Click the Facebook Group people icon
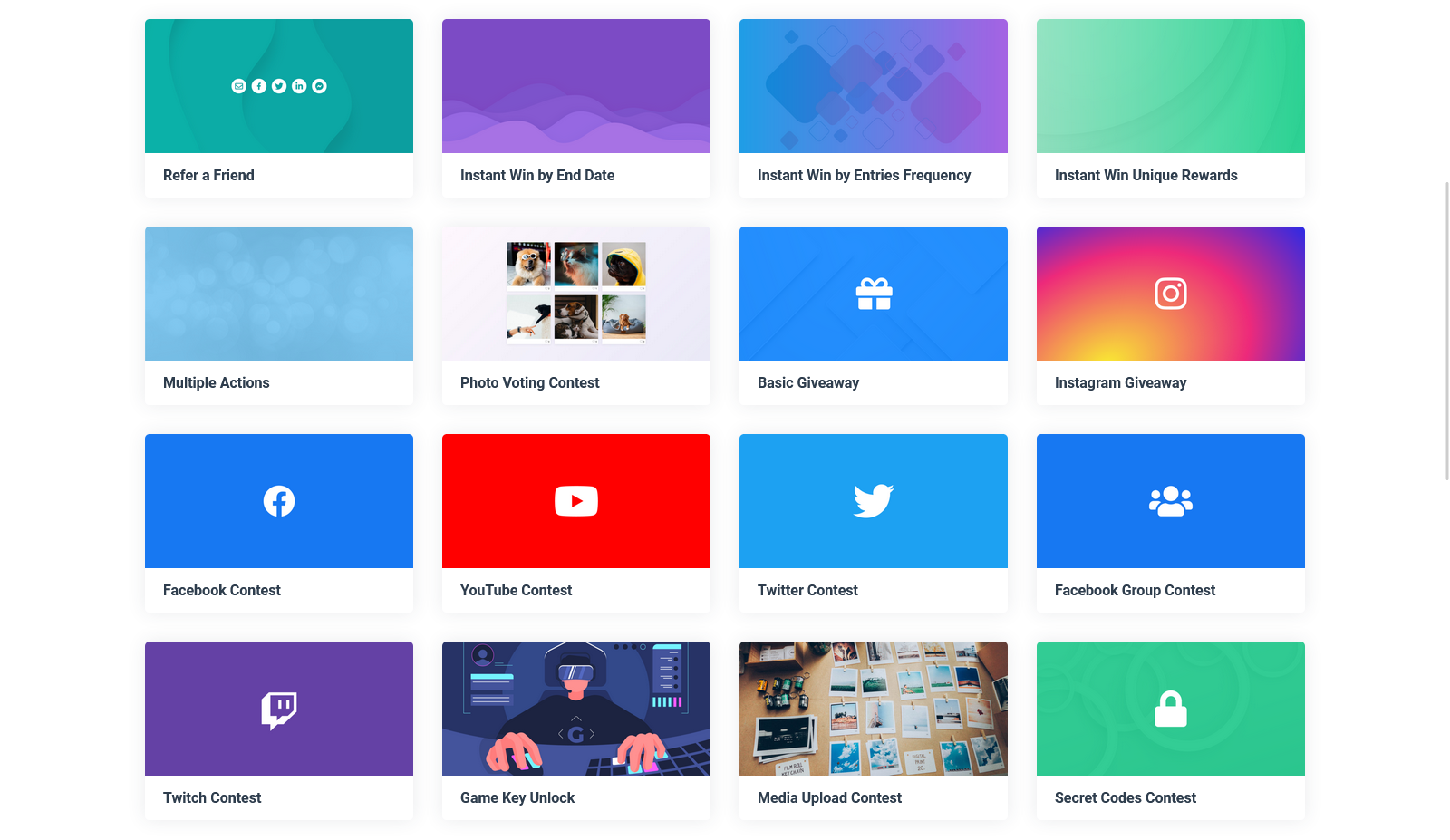This screenshot has width=1450, height=840. tap(1171, 501)
